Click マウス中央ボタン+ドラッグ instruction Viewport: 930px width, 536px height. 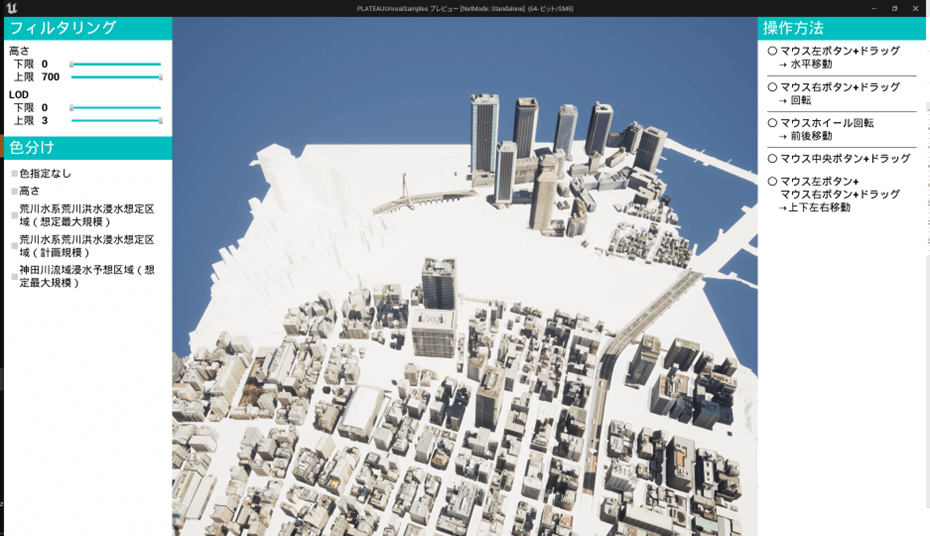tap(839, 159)
